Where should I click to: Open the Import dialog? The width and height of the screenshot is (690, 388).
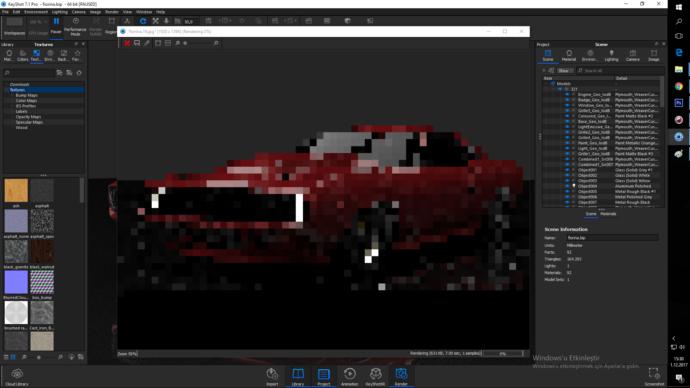point(272,377)
